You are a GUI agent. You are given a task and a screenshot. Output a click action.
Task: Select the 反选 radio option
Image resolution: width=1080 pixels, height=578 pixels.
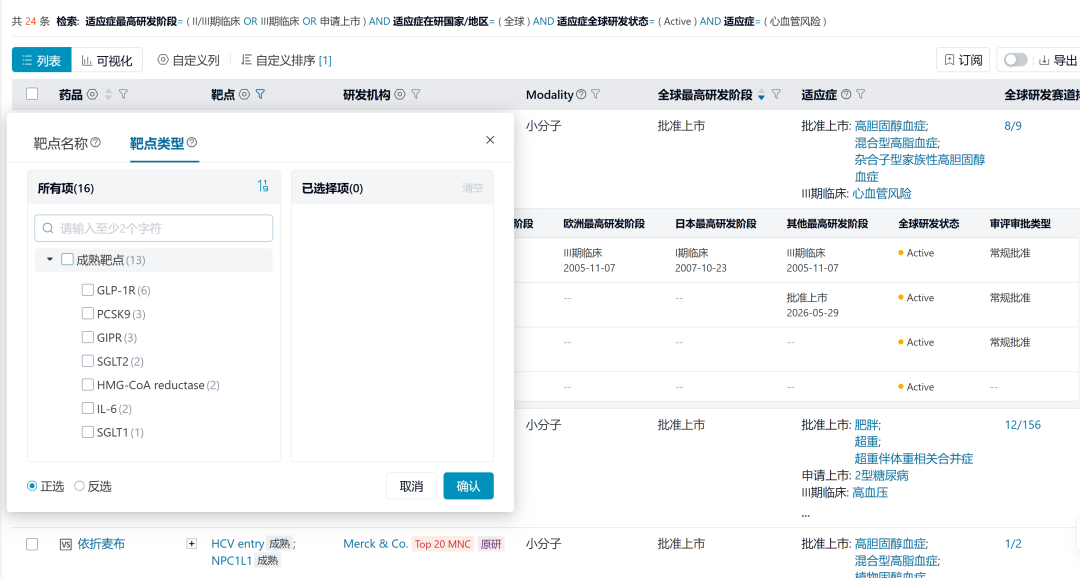tap(79, 486)
